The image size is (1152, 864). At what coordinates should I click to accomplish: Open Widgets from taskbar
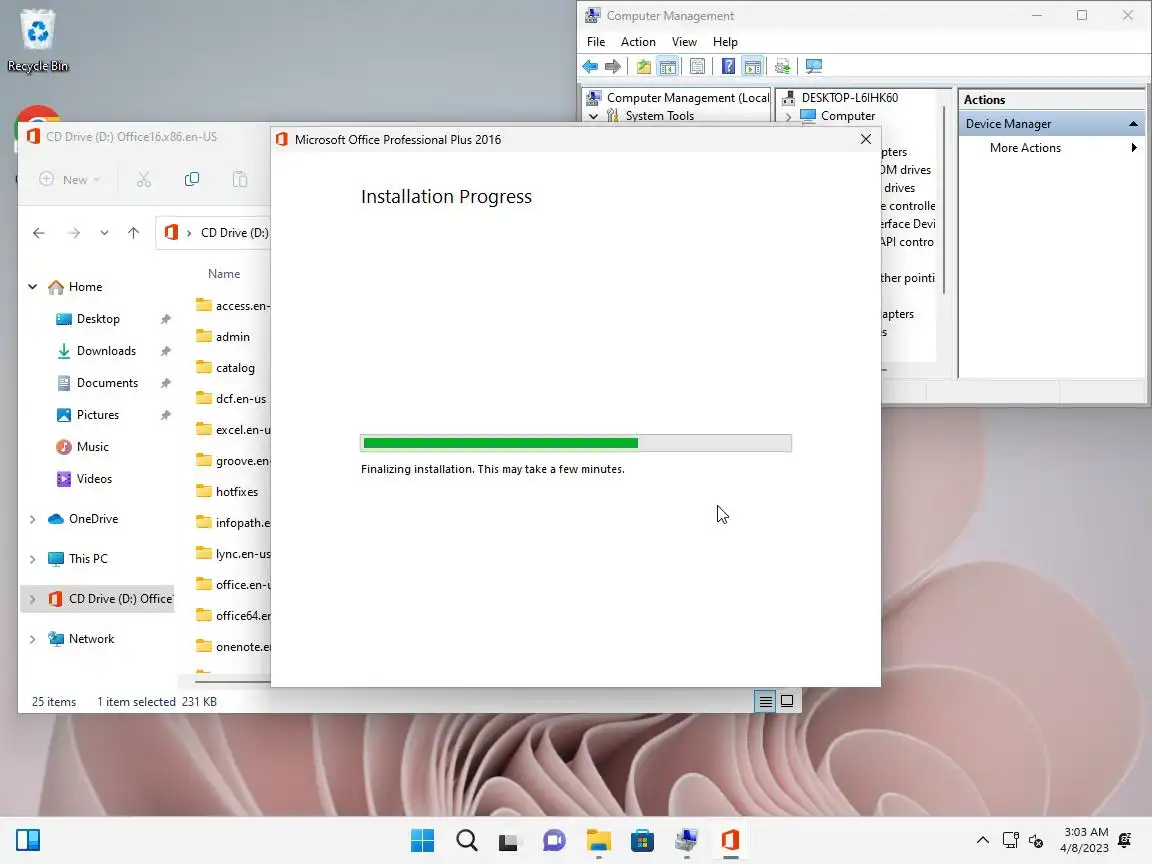point(28,840)
